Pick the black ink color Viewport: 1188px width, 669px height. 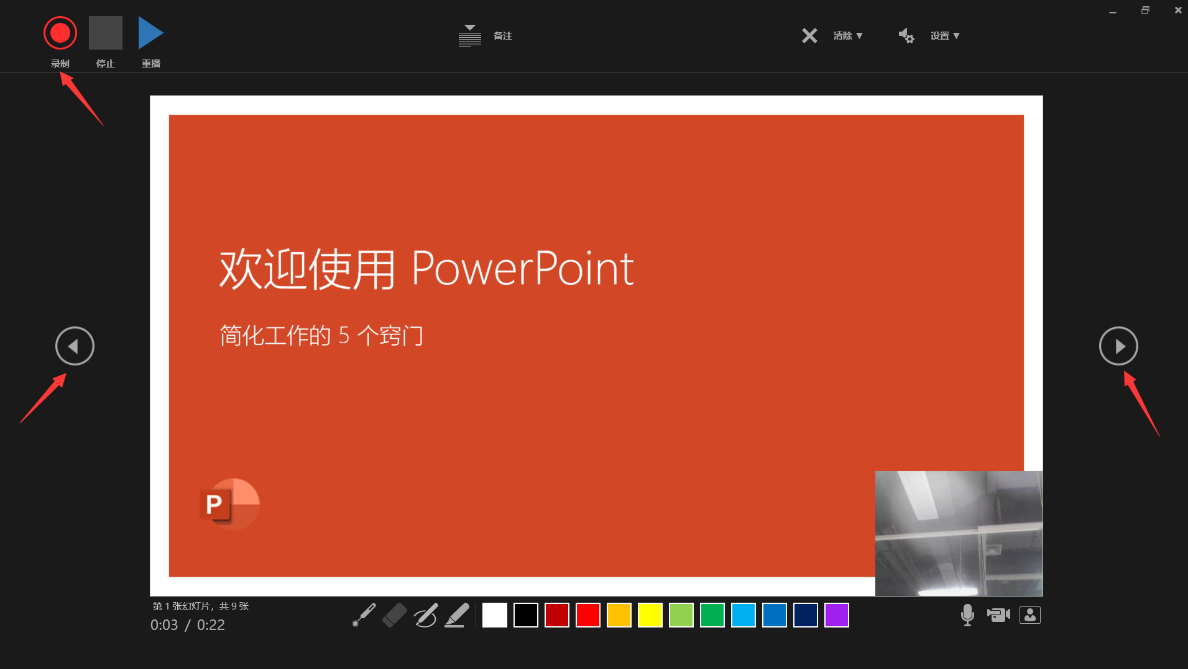coord(526,615)
